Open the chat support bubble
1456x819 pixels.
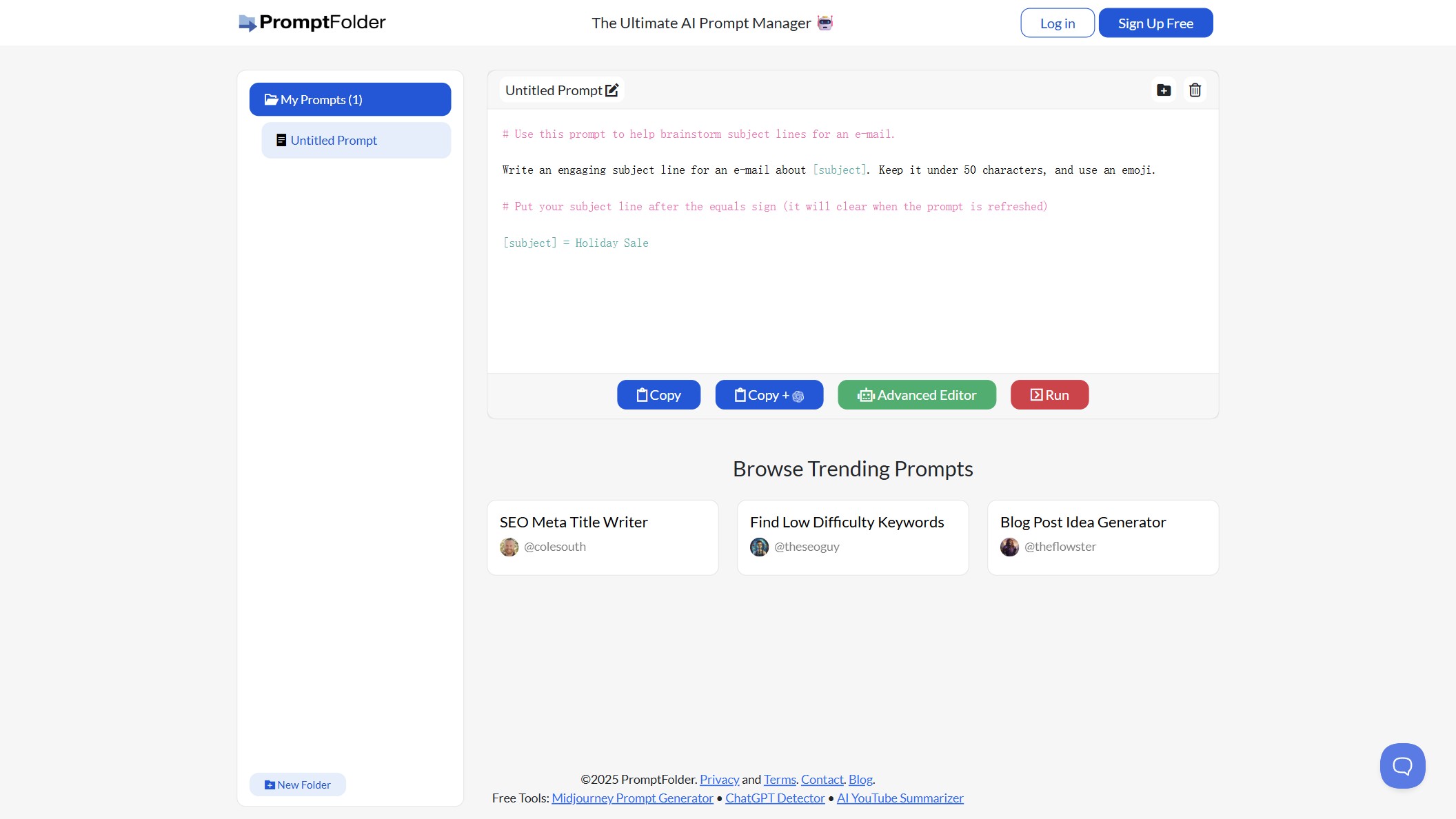click(1402, 766)
